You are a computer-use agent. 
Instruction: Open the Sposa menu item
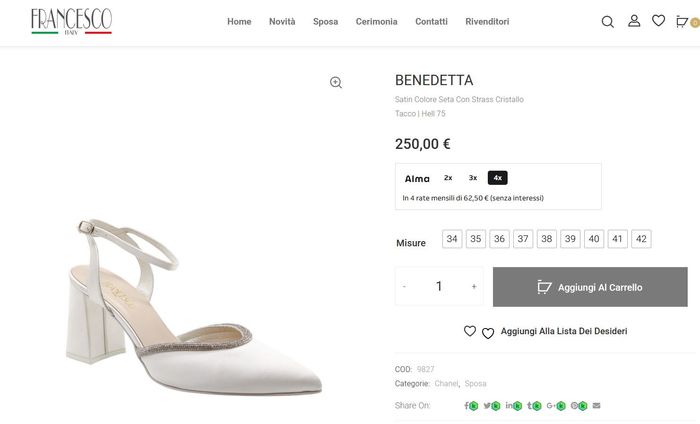pos(325,21)
